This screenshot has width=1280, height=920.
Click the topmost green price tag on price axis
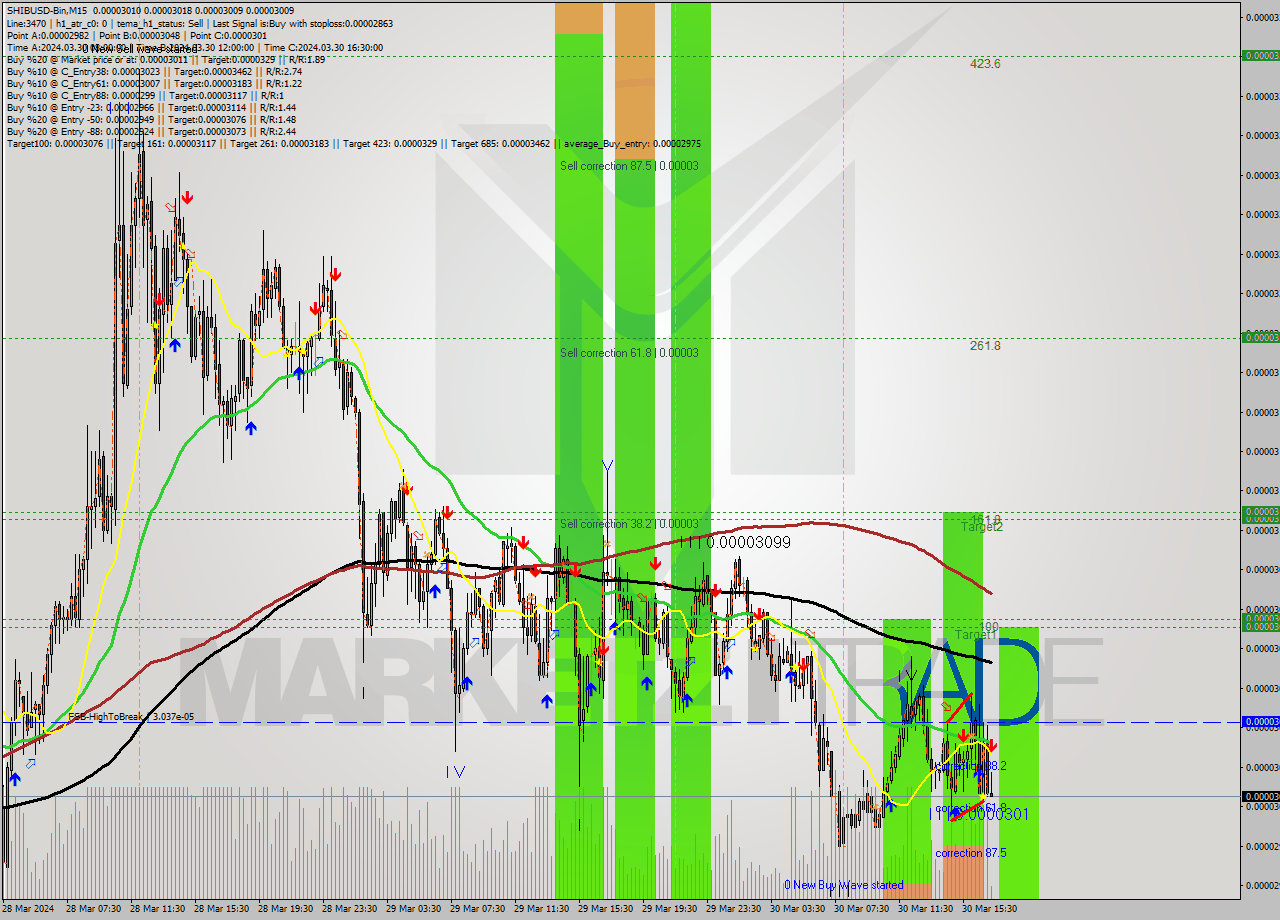[1260, 56]
